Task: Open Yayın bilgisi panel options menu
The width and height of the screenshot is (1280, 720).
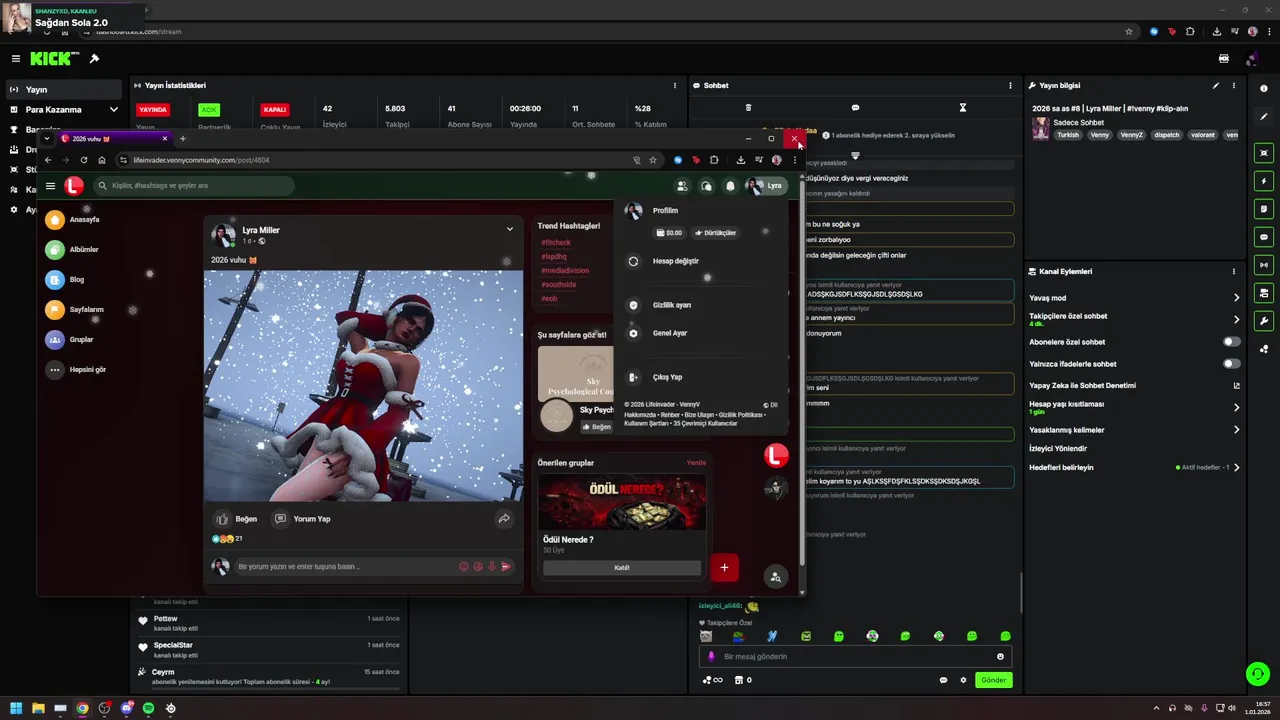Action: 1234,86
